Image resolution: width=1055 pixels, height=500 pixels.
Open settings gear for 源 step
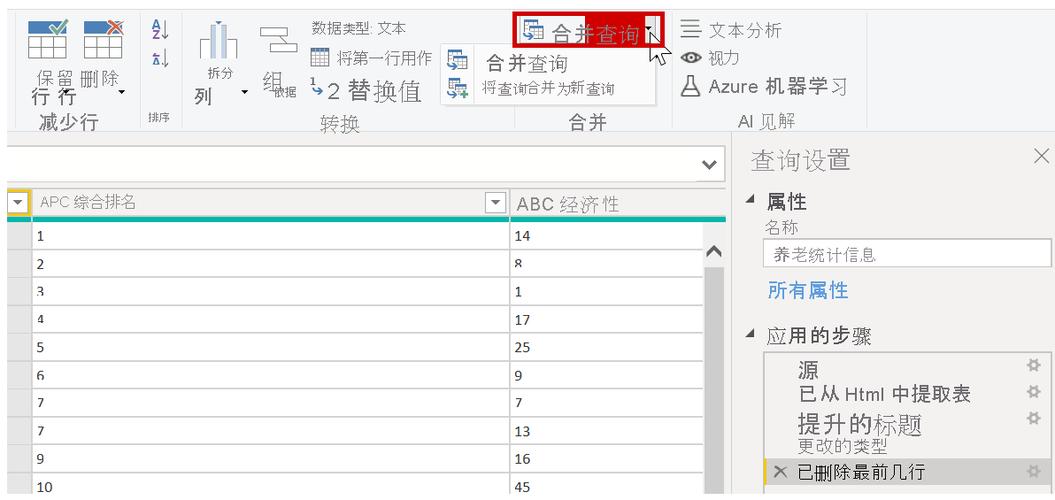(x=1033, y=365)
